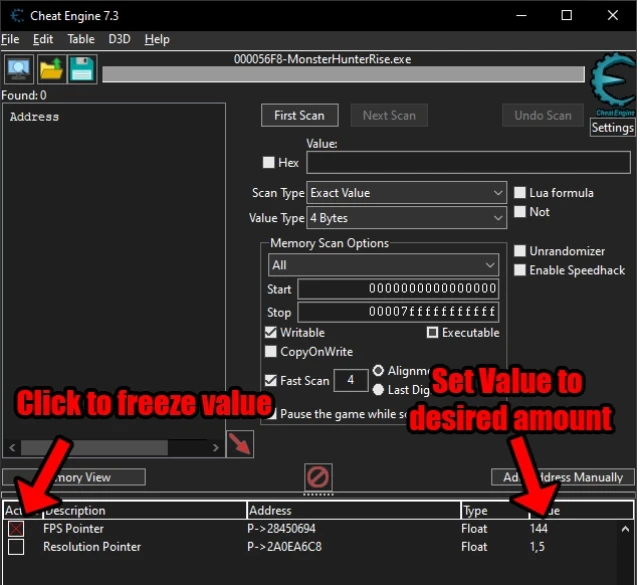Click the Undo Scan button
The height and width of the screenshot is (585, 640).
(543, 116)
